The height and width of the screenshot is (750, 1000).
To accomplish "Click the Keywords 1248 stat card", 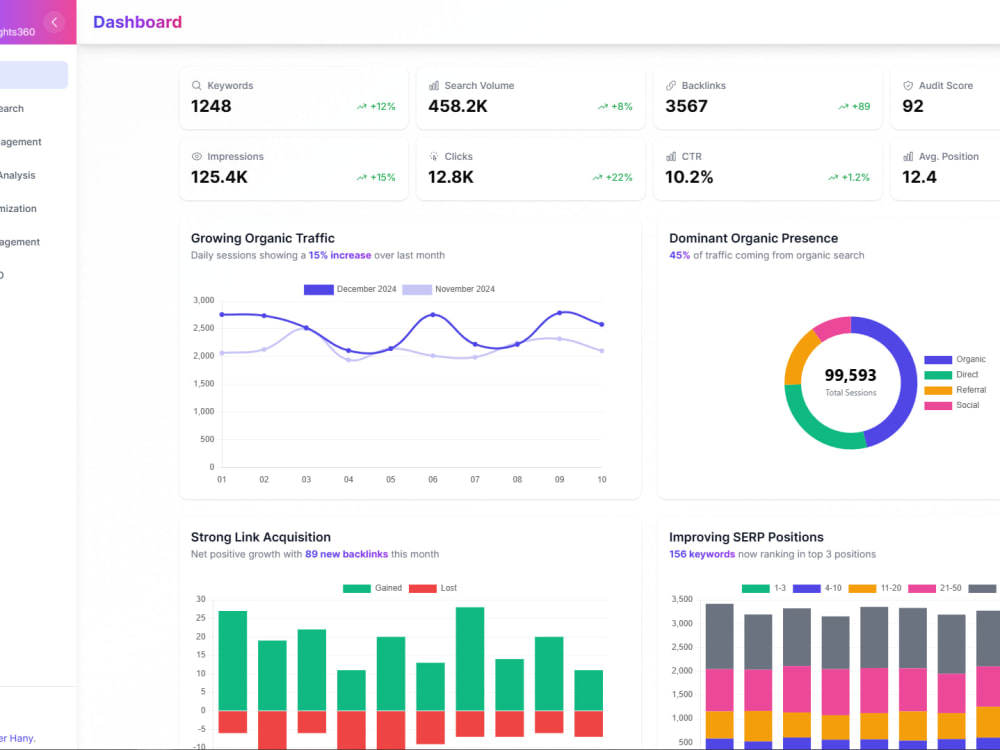I will [x=293, y=98].
